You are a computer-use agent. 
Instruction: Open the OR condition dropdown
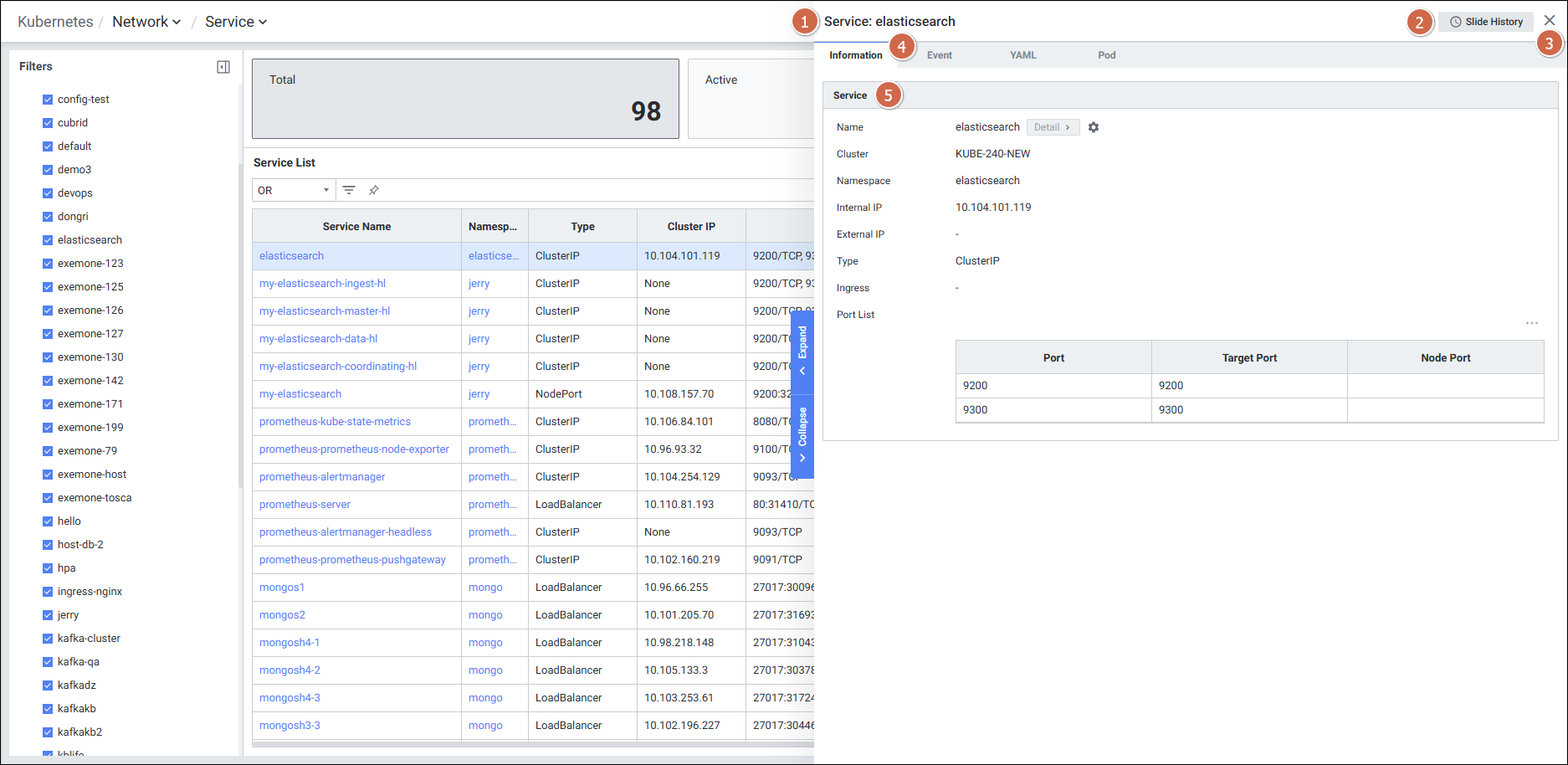tap(293, 190)
